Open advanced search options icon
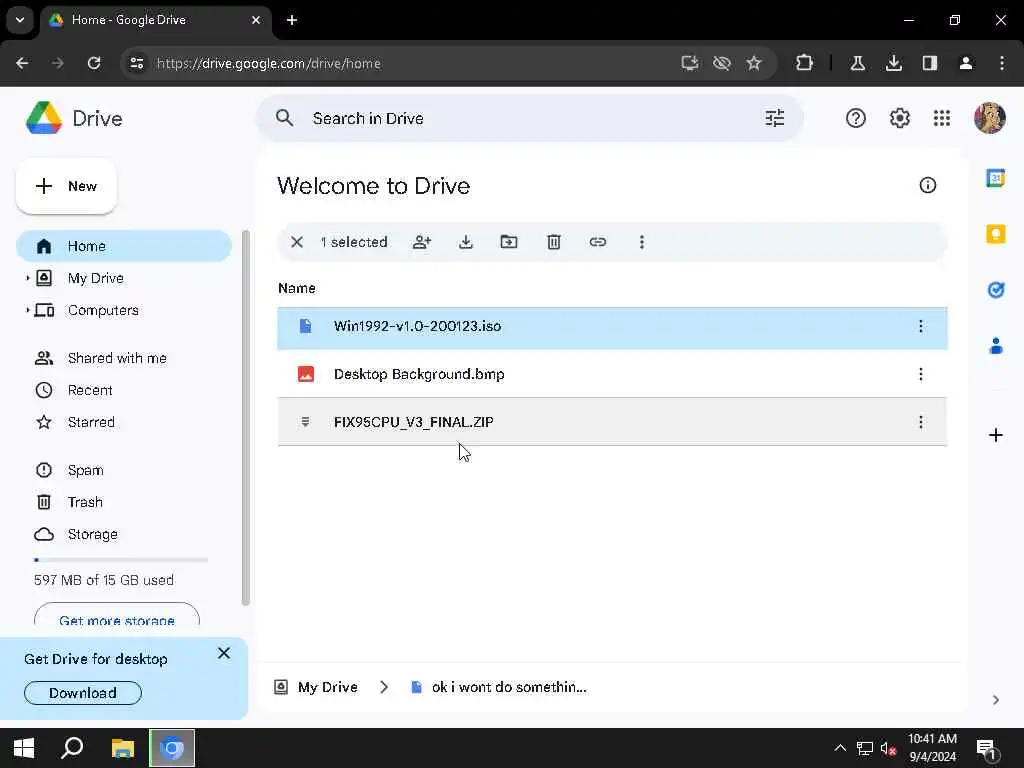The height and width of the screenshot is (768, 1024). click(775, 118)
